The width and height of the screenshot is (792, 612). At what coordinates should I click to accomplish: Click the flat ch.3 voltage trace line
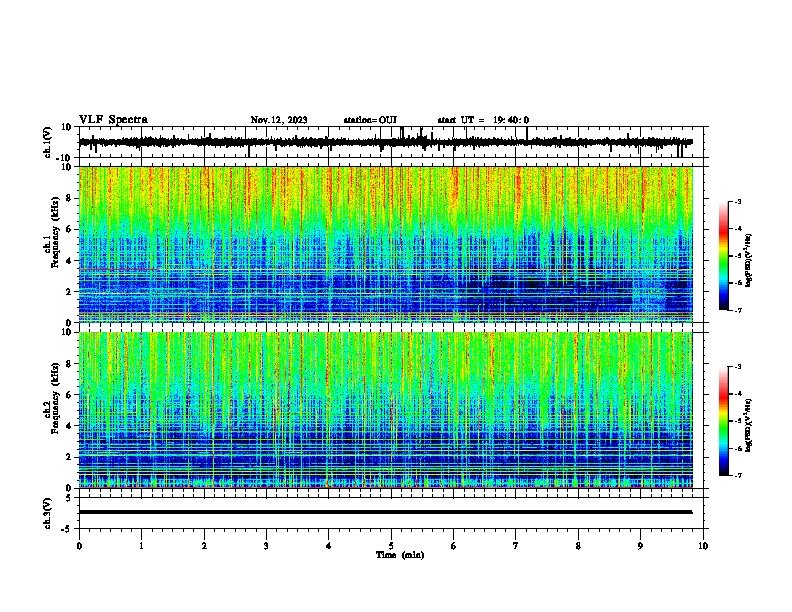pos(385,512)
